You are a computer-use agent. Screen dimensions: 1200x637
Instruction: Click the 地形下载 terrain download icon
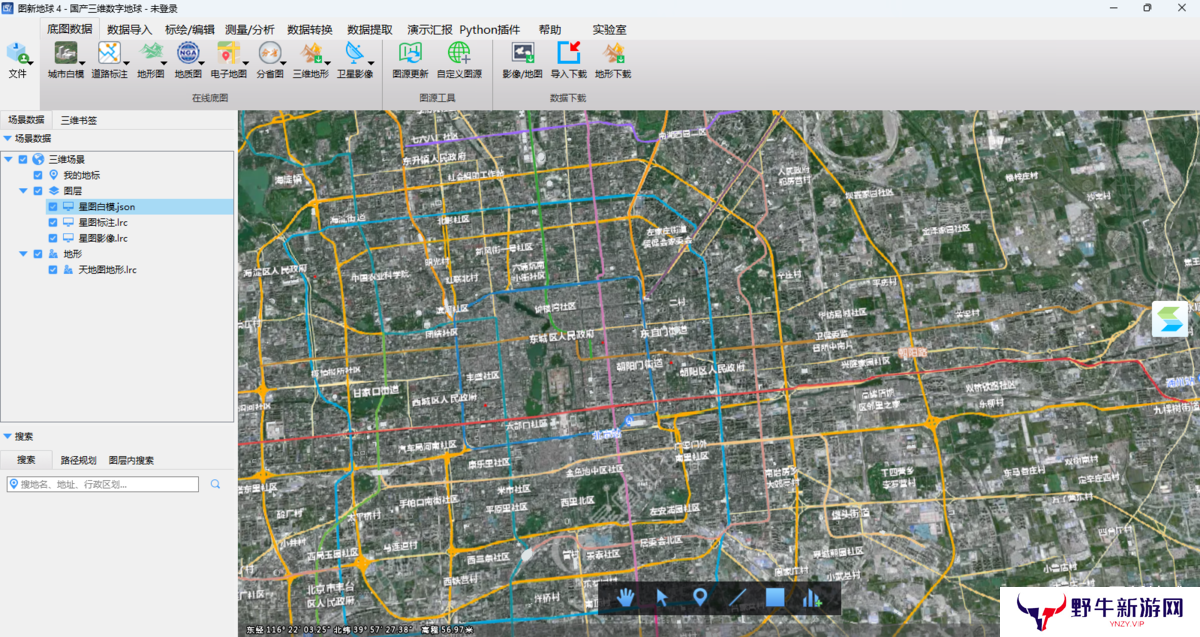click(x=613, y=53)
